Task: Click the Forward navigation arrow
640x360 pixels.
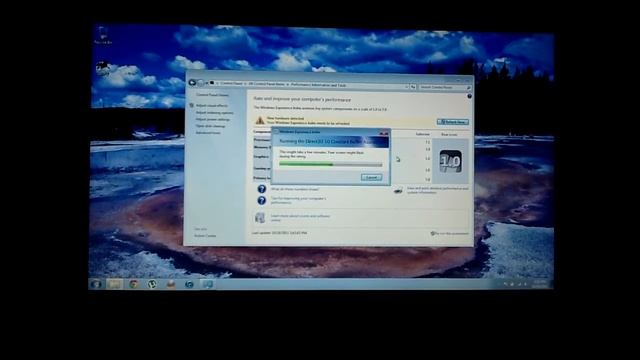Action: (x=200, y=83)
